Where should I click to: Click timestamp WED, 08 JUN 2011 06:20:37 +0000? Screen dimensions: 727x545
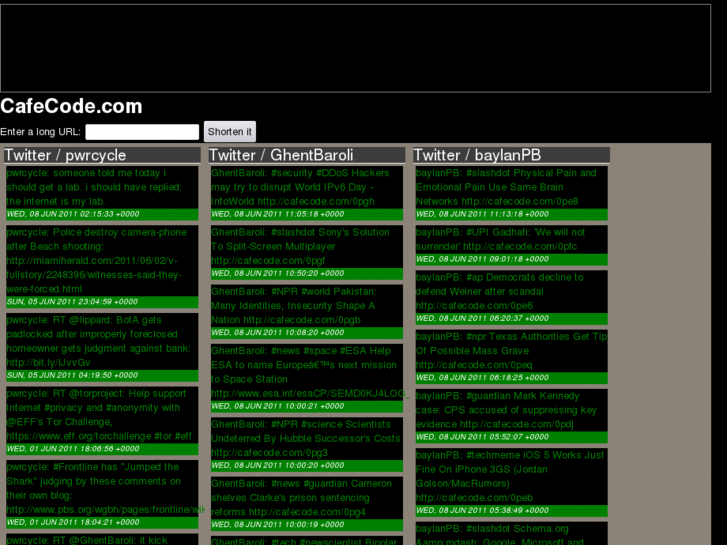tap(482, 319)
